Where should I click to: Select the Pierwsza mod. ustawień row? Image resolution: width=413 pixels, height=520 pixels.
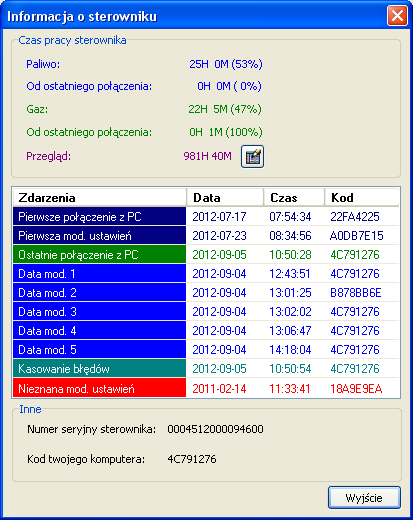[206, 236]
